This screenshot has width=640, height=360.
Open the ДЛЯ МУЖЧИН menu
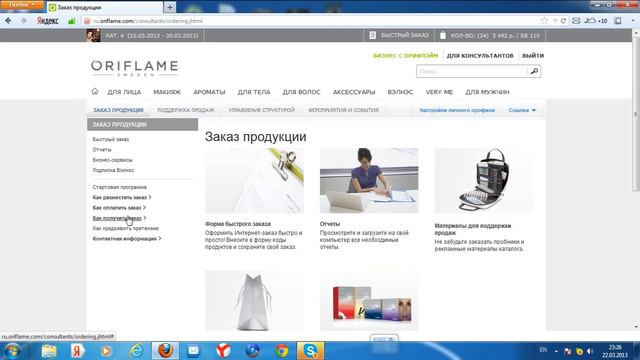coord(487,92)
